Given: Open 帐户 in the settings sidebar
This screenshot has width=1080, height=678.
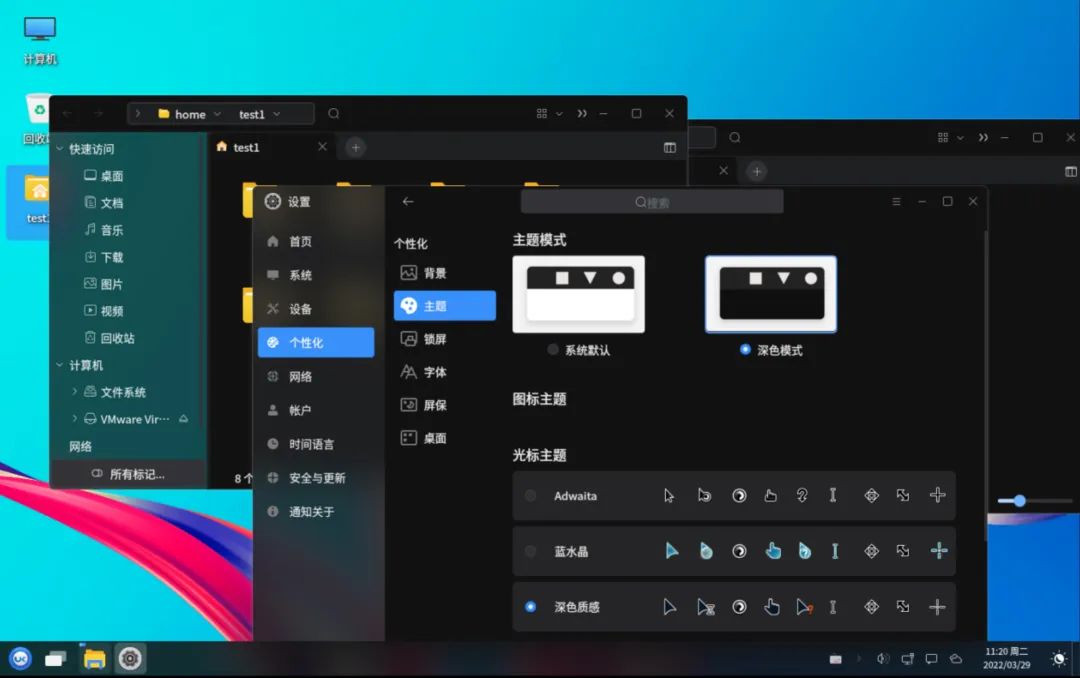Looking at the screenshot, I should coord(316,410).
